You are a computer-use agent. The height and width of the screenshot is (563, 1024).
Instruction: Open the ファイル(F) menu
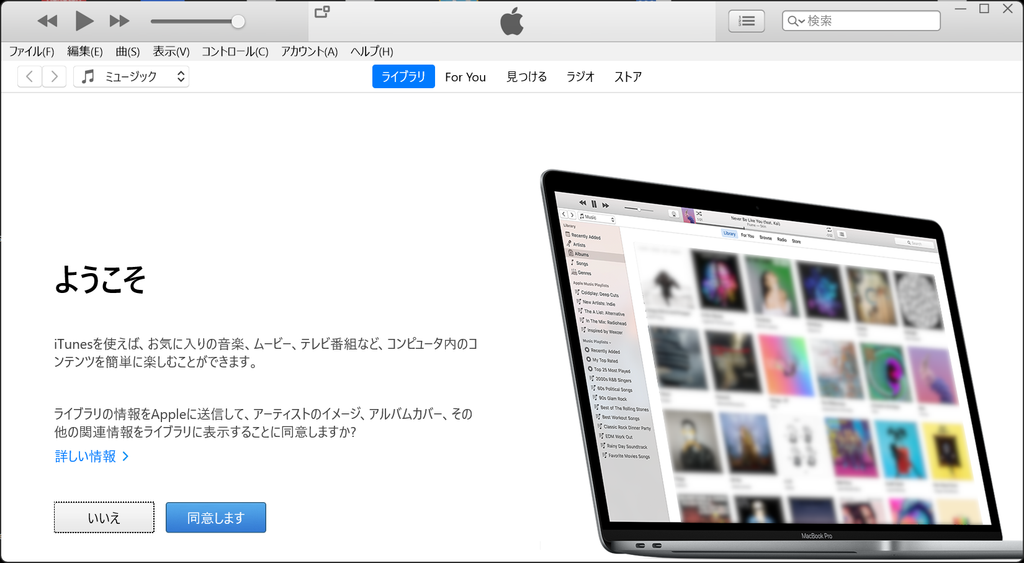pos(31,52)
